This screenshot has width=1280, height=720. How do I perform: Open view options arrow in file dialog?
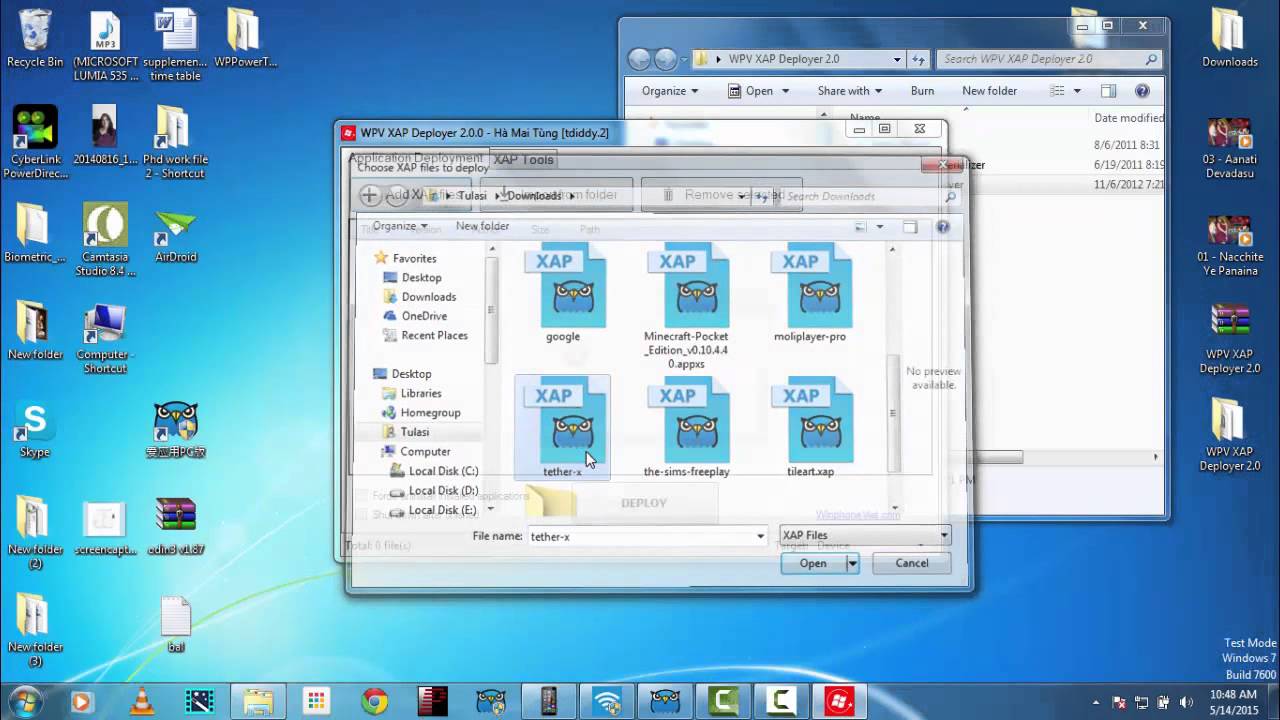pos(880,227)
